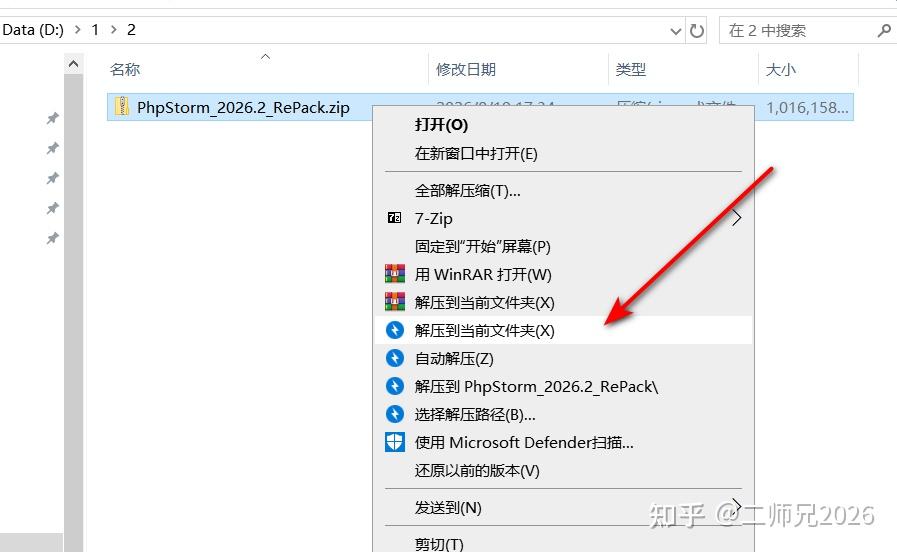The image size is (897, 552).
Task: Click navigation pane scroll-up arrow
Action: pos(73,64)
